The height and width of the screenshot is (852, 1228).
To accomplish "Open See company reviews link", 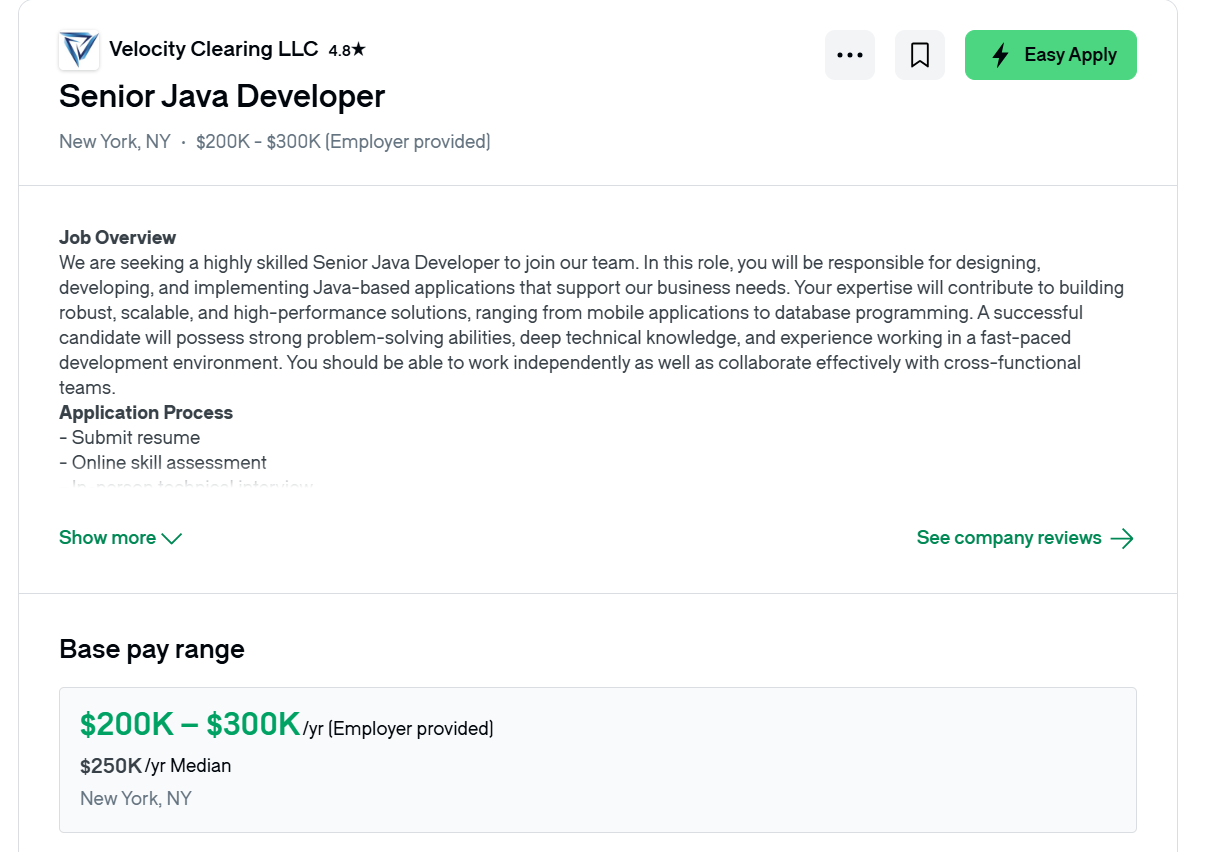I will 1009,538.
